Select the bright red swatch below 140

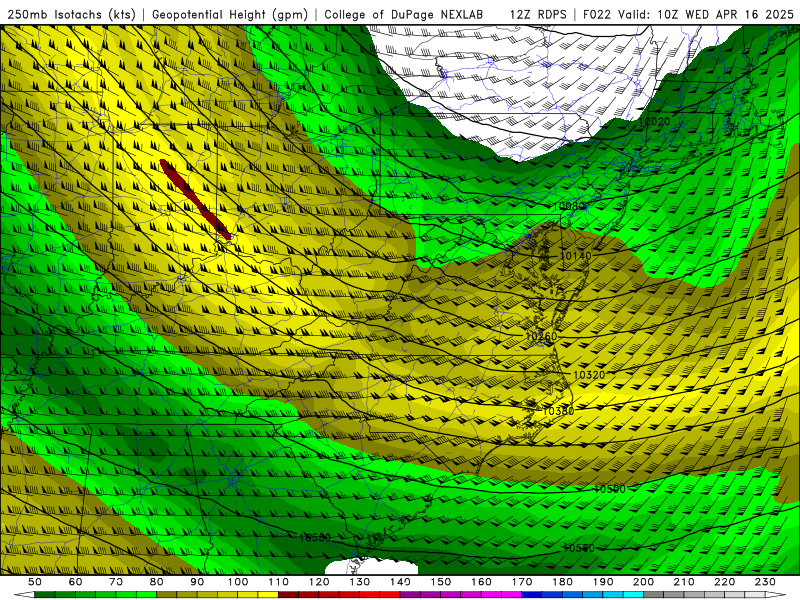390,595
